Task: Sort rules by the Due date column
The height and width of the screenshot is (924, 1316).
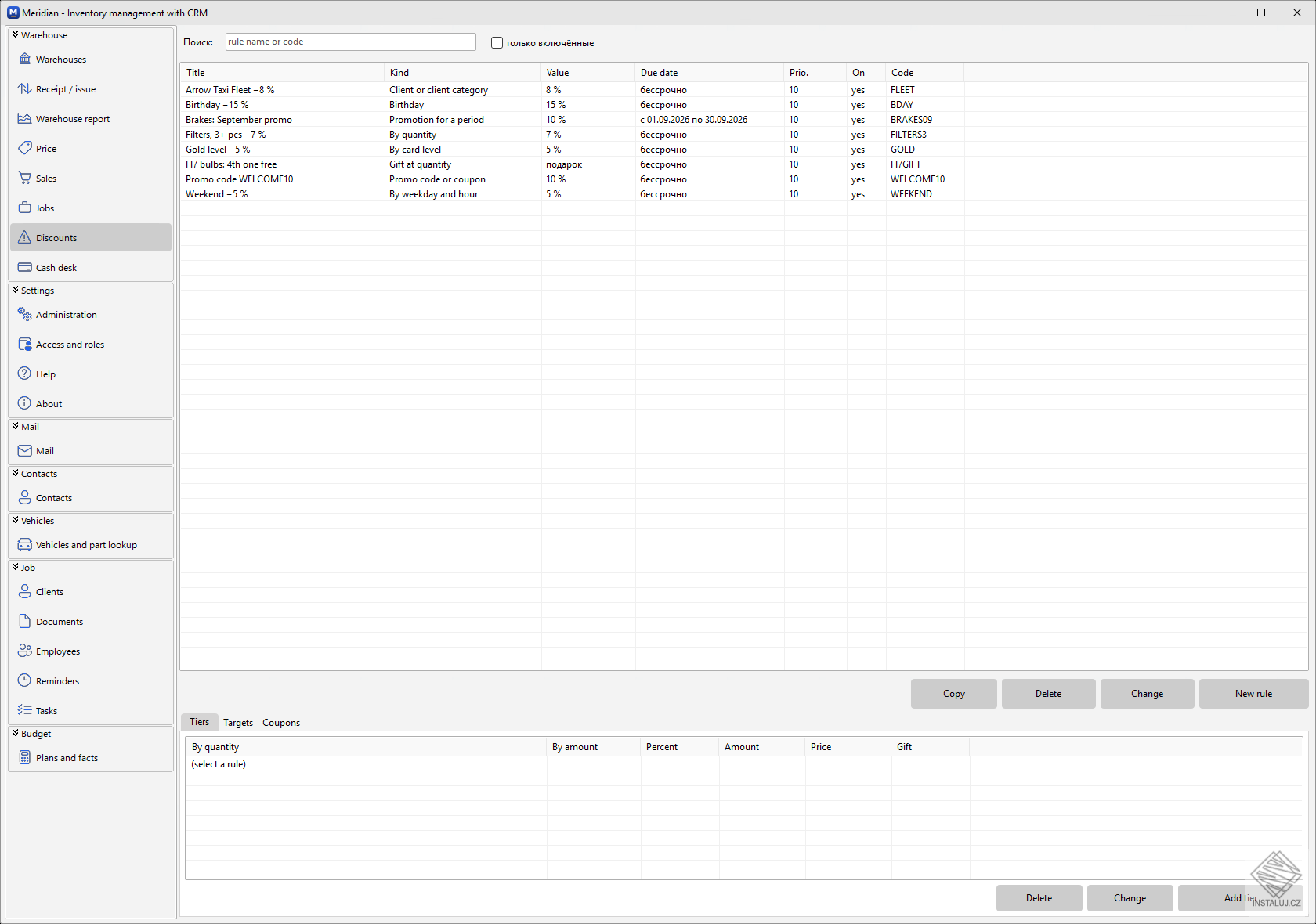Action: pyautogui.click(x=709, y=73)
